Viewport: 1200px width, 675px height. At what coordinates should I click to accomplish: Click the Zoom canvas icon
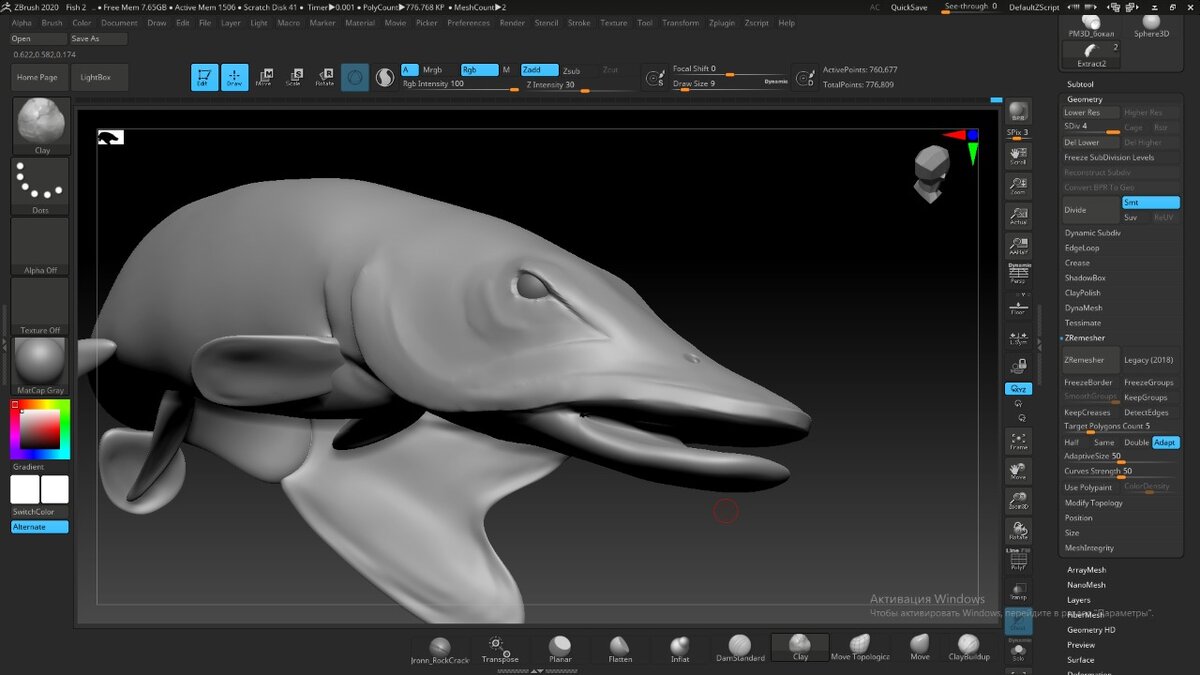coord(1018,185)
